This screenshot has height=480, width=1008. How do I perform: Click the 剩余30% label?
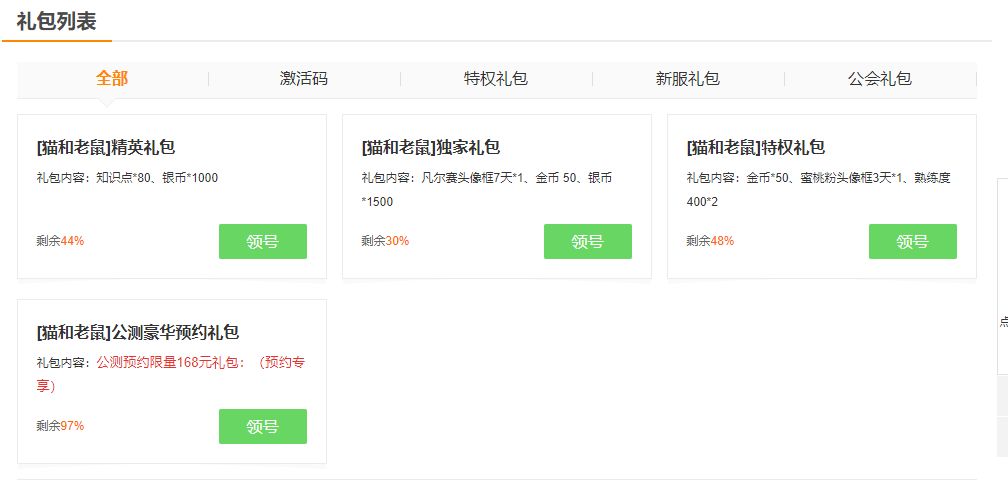(385, 241)
